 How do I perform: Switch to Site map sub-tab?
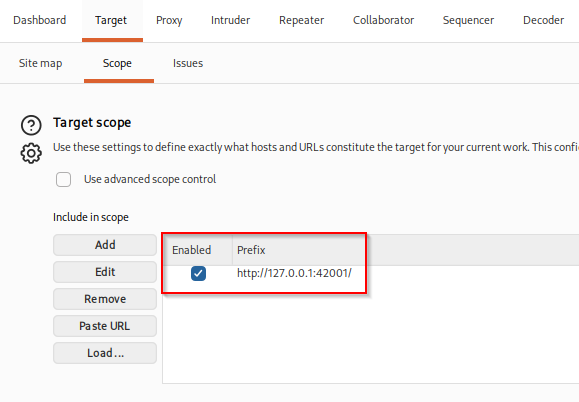coord(40,63)
